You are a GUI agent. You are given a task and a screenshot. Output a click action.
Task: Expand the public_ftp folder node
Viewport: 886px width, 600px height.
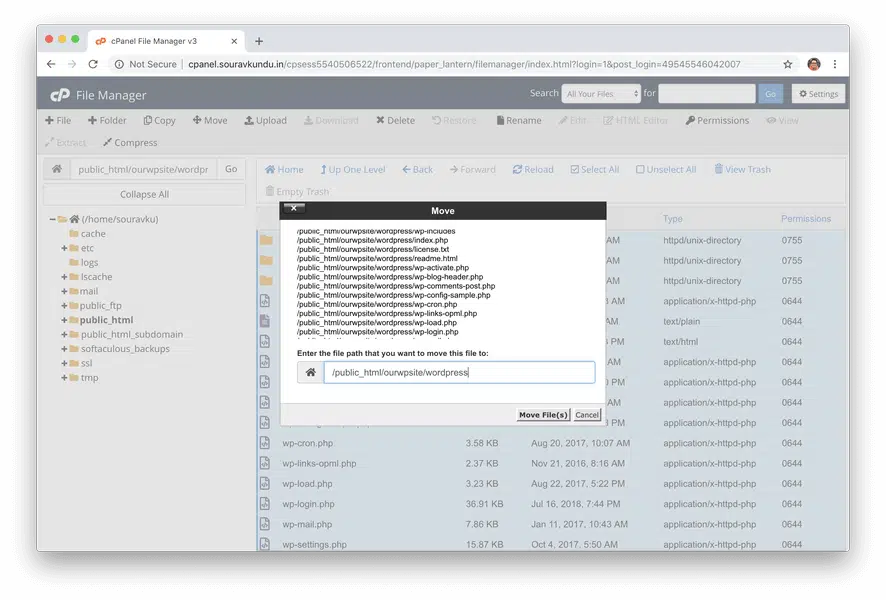tap(64, 306)
